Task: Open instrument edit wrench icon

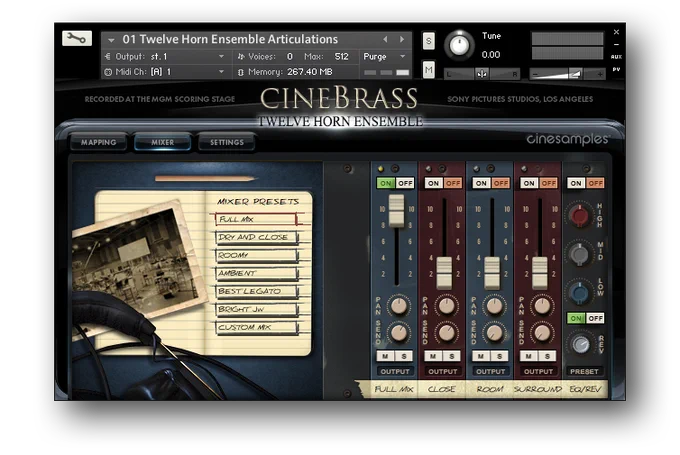Action: coord(77,38)
